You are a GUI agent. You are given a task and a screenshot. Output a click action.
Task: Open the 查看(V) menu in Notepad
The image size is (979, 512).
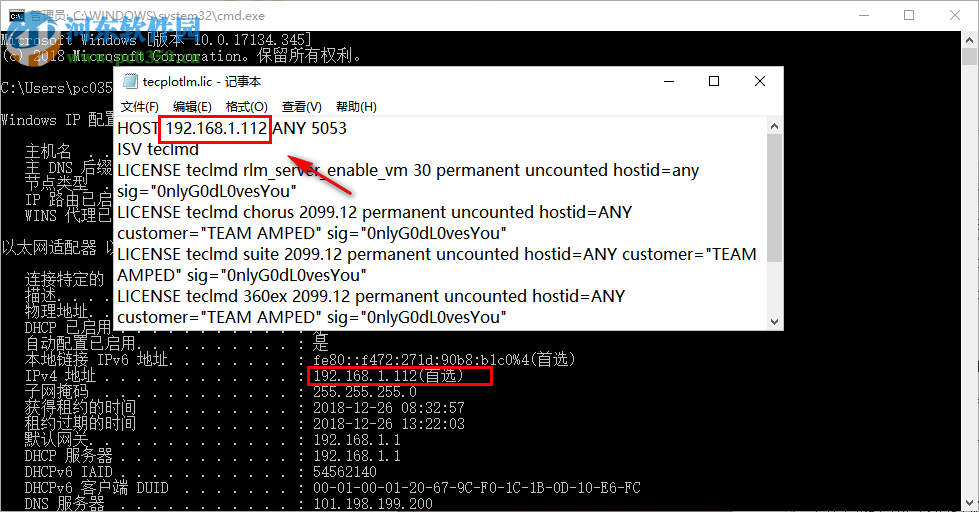click(x=302, y=107)
